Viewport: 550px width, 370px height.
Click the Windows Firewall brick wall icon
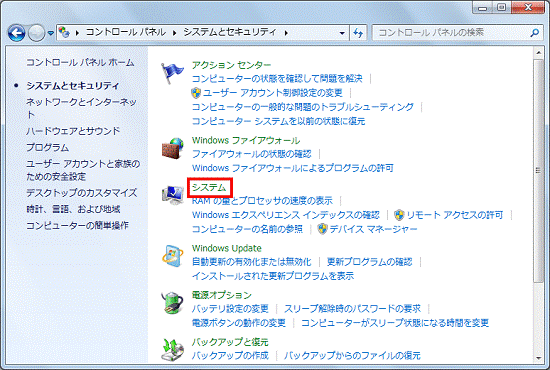(172, 148)
